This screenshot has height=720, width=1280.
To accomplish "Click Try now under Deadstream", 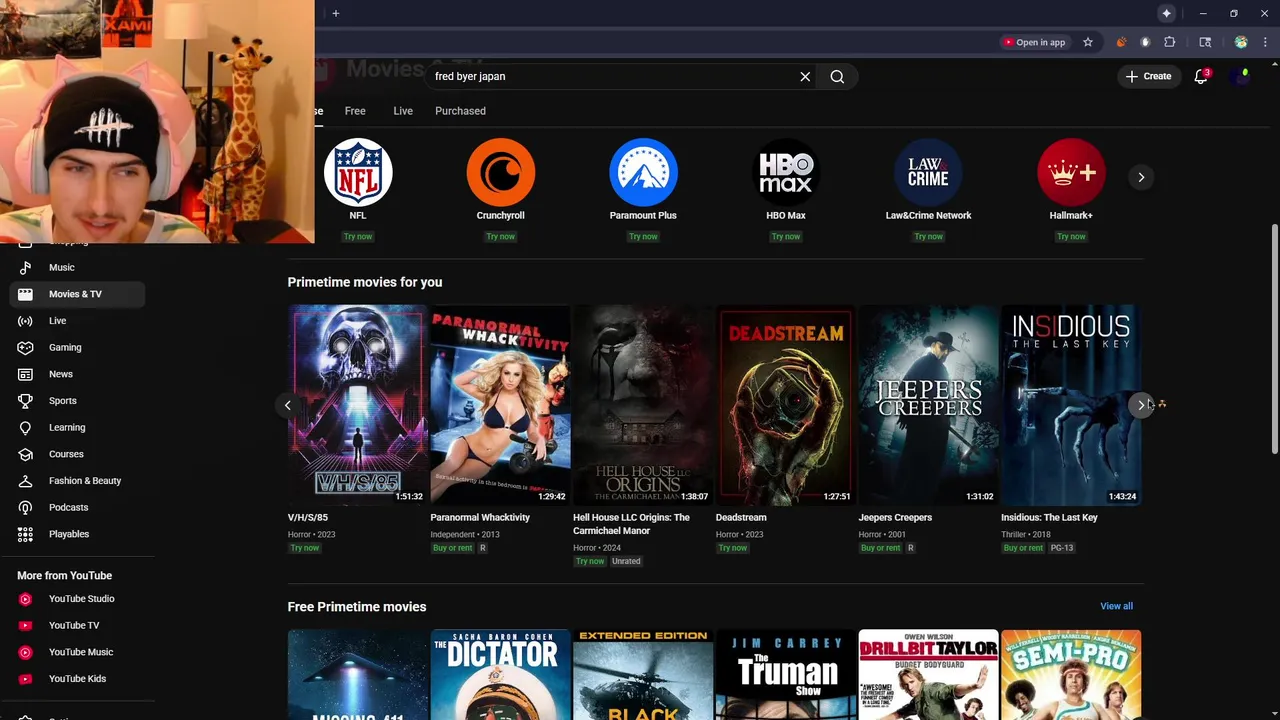I will tap(733, 548).
